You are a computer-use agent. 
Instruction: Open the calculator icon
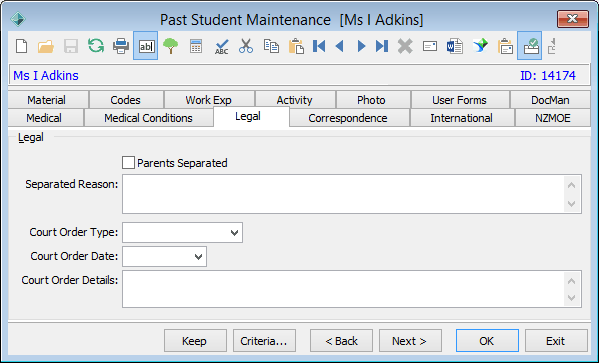pos(196,46)
